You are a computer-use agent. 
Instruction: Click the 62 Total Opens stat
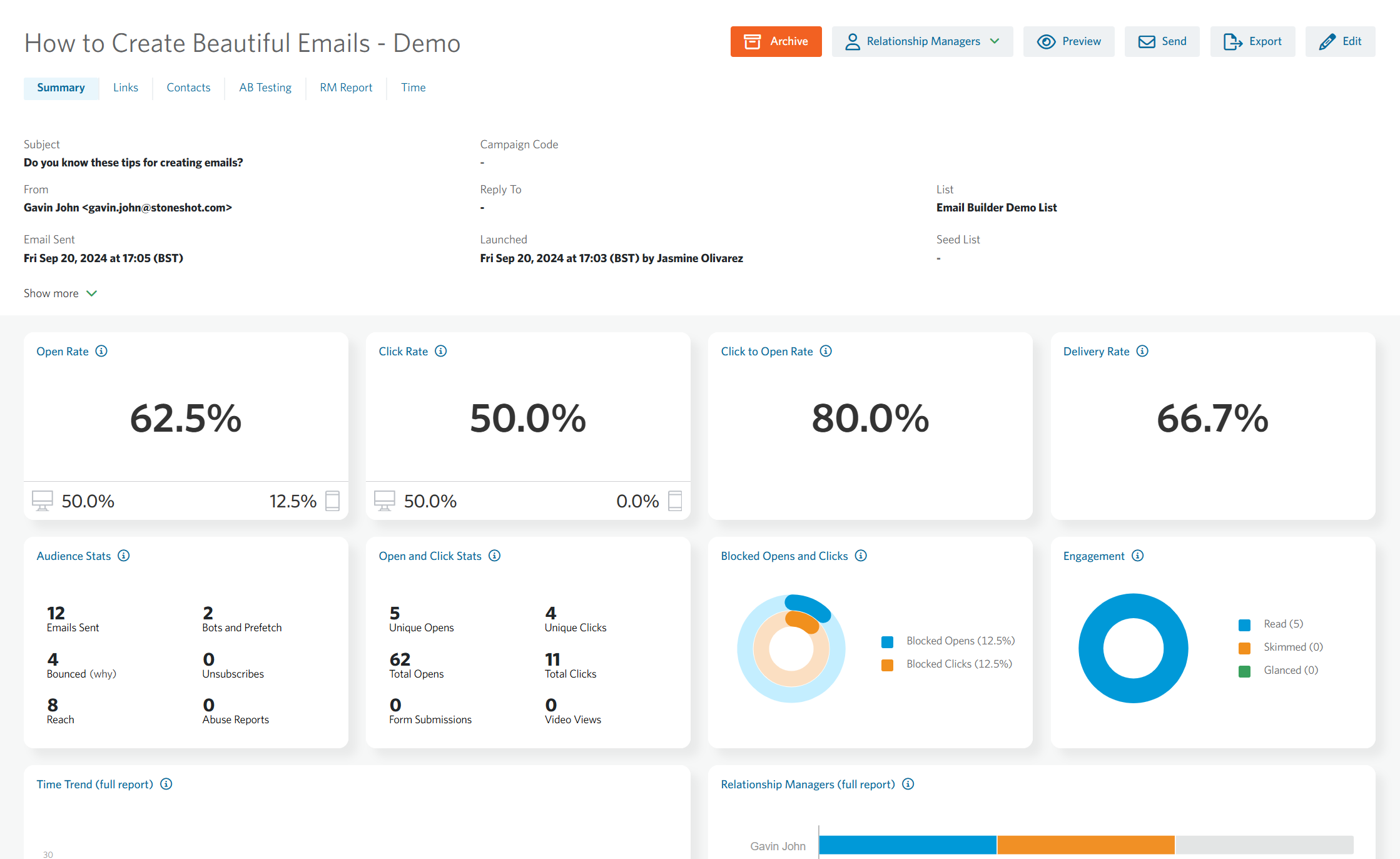point(416,665)
